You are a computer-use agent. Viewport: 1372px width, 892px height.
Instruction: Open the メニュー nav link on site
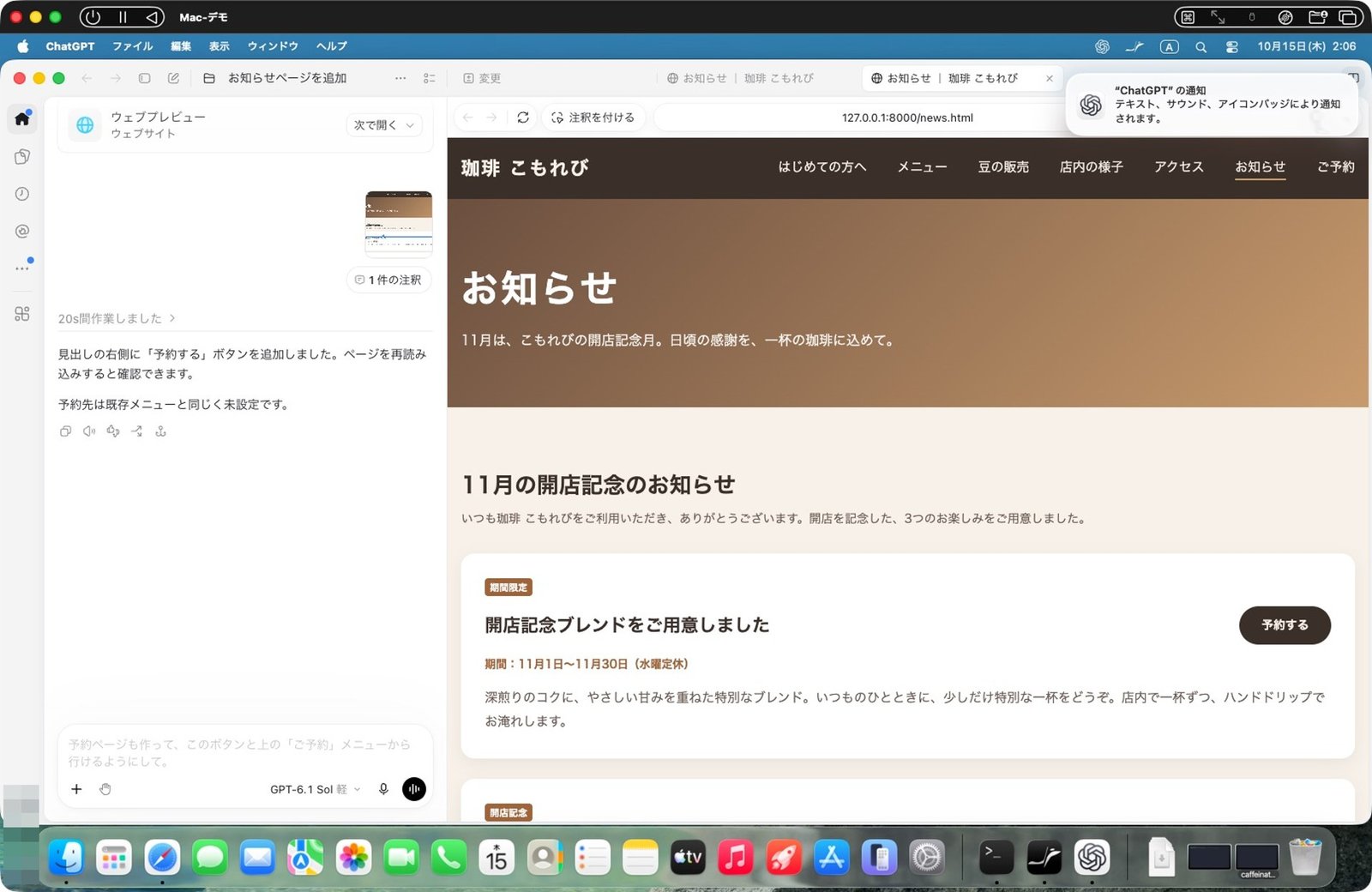(922, 167)
